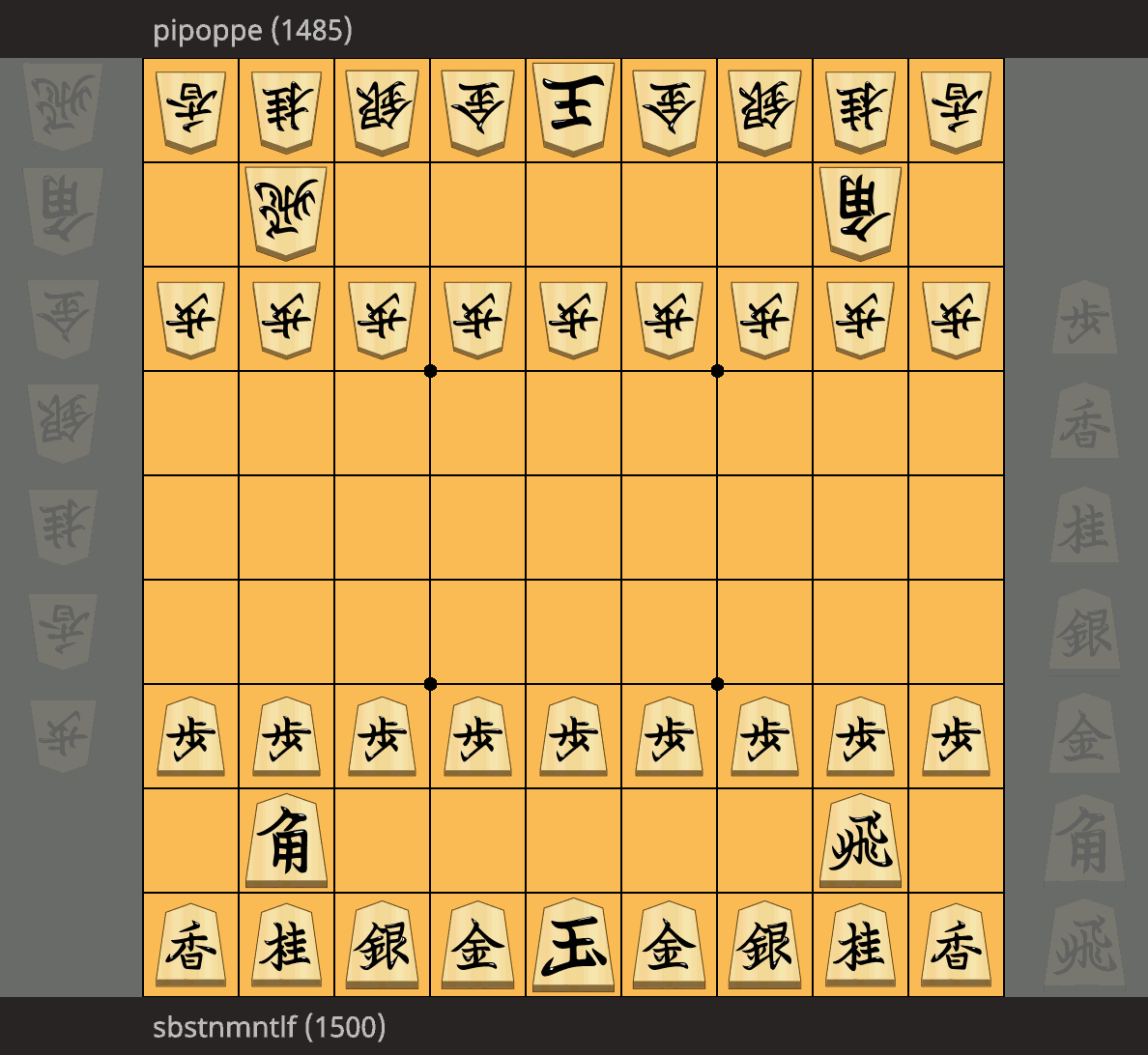Viewport: 1148px width, 1055px height.
Task: Click the faded rook (飛) in the right hand tray
Action: click(1085, 945)
